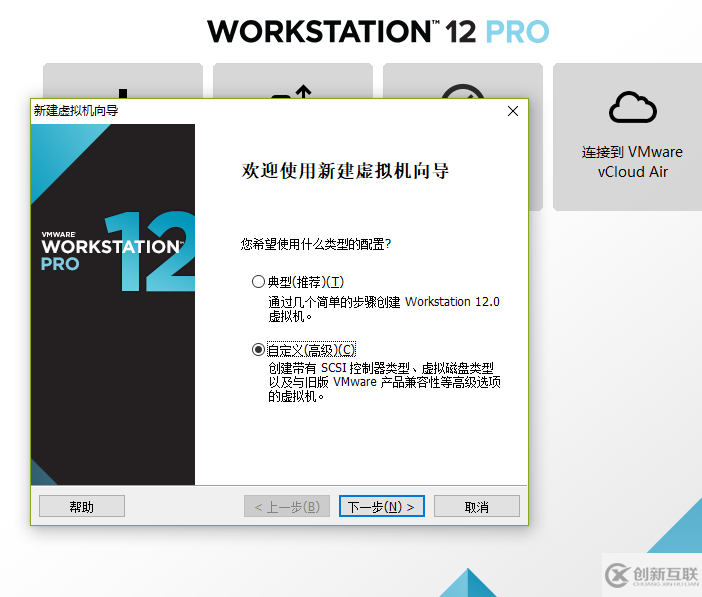Image resolution: width=702 pixels, height=597 pixels.
Task: Open 连接到 VMware vCloud Air tile label
Action: click(632, 162)
